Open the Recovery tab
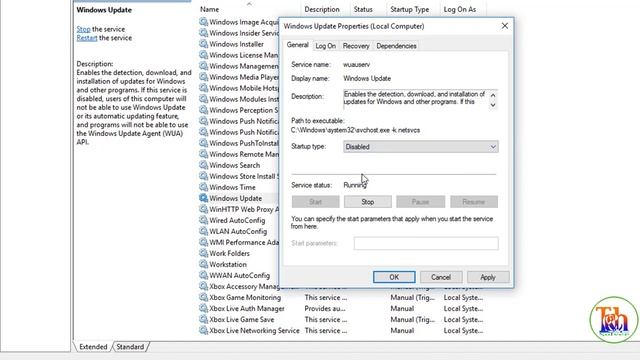 coord(356,46)
